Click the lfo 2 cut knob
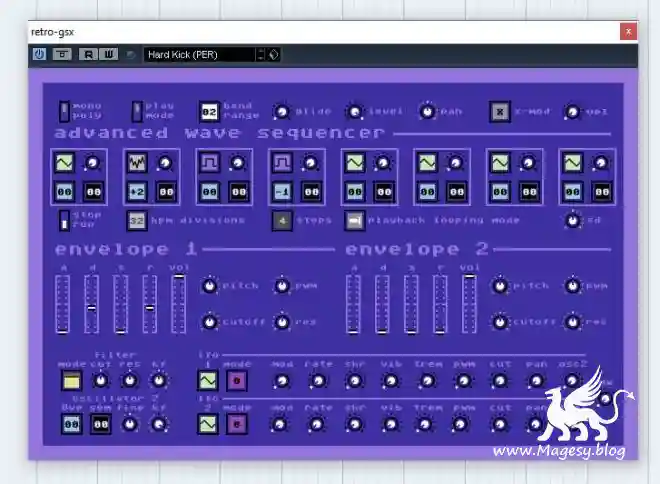Image resolution: width=660 pixels, height=484 pixels. (x=500, y=424)
